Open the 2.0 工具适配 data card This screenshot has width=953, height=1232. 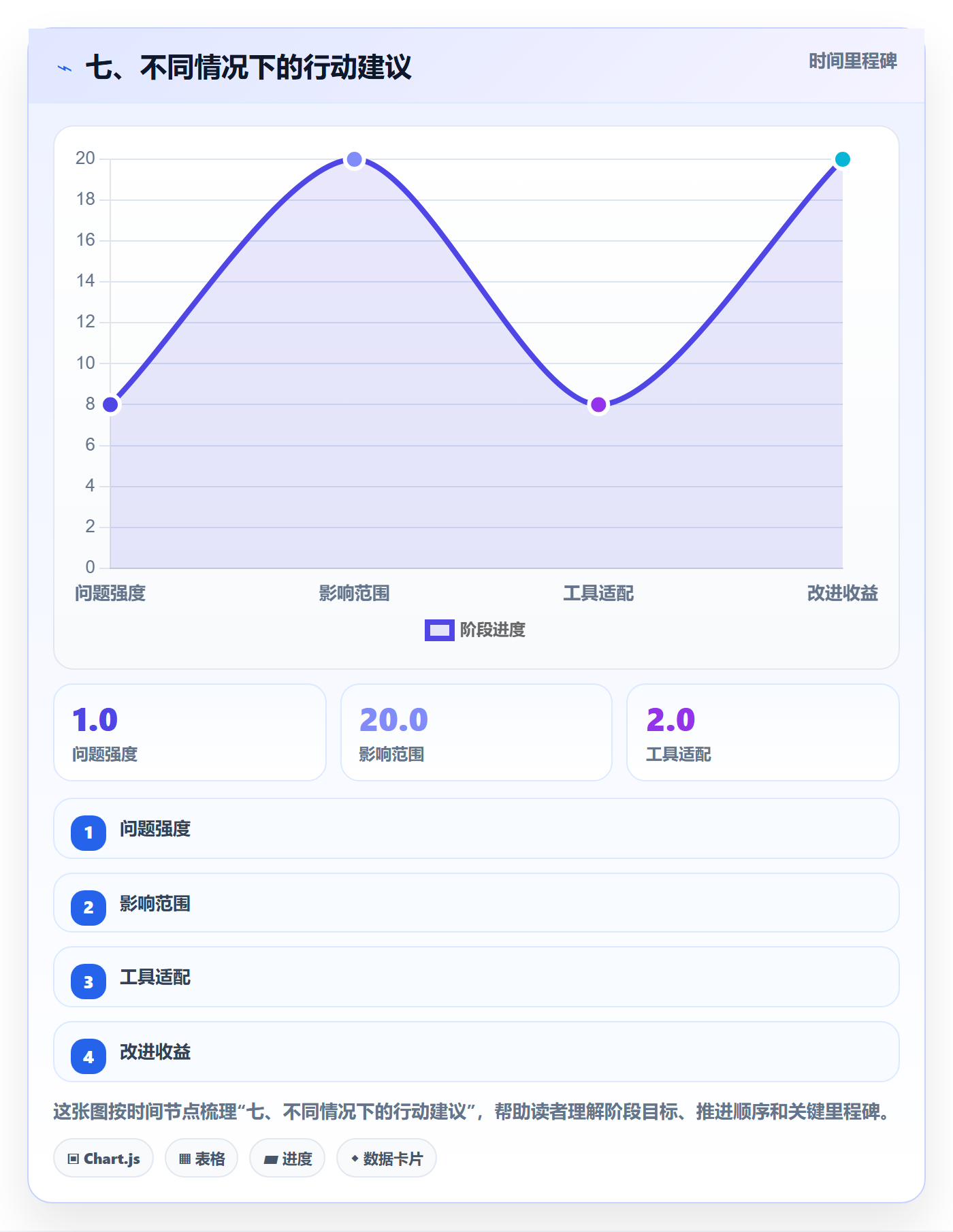(763, 732)
